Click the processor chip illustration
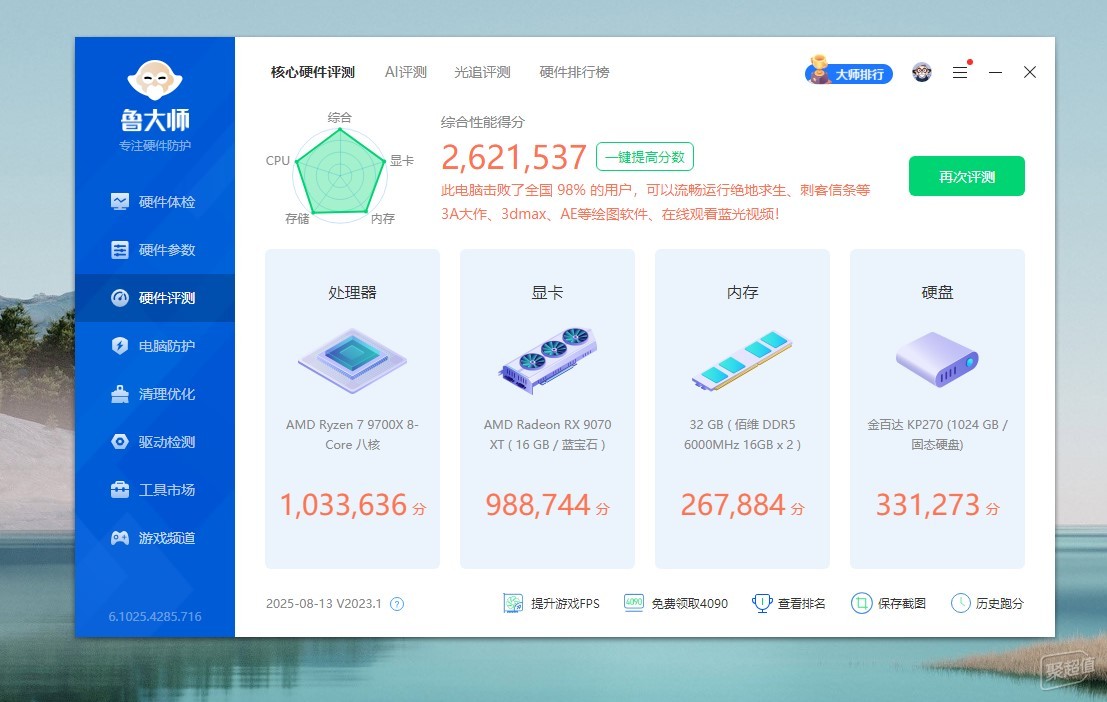 352,360
